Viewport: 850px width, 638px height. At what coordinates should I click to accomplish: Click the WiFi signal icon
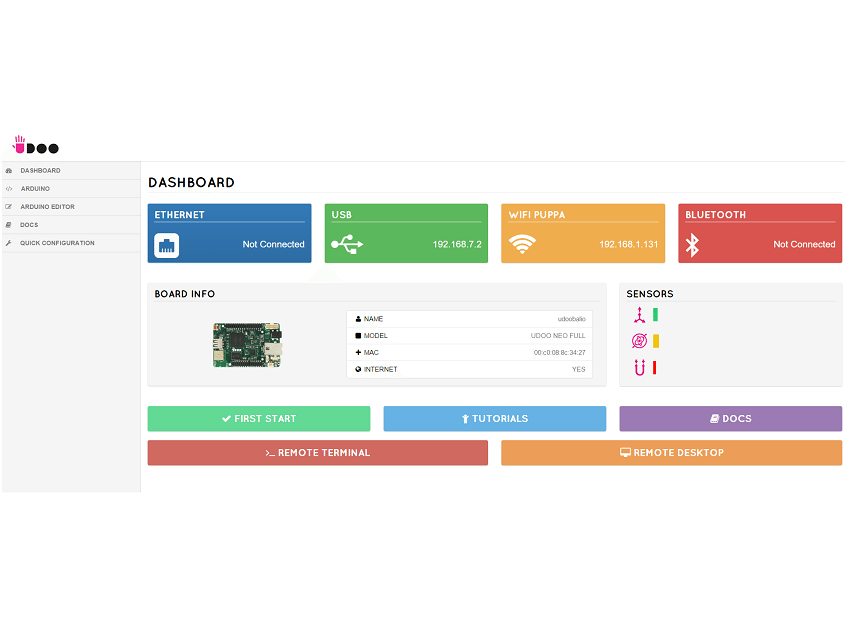pos(522,244)
